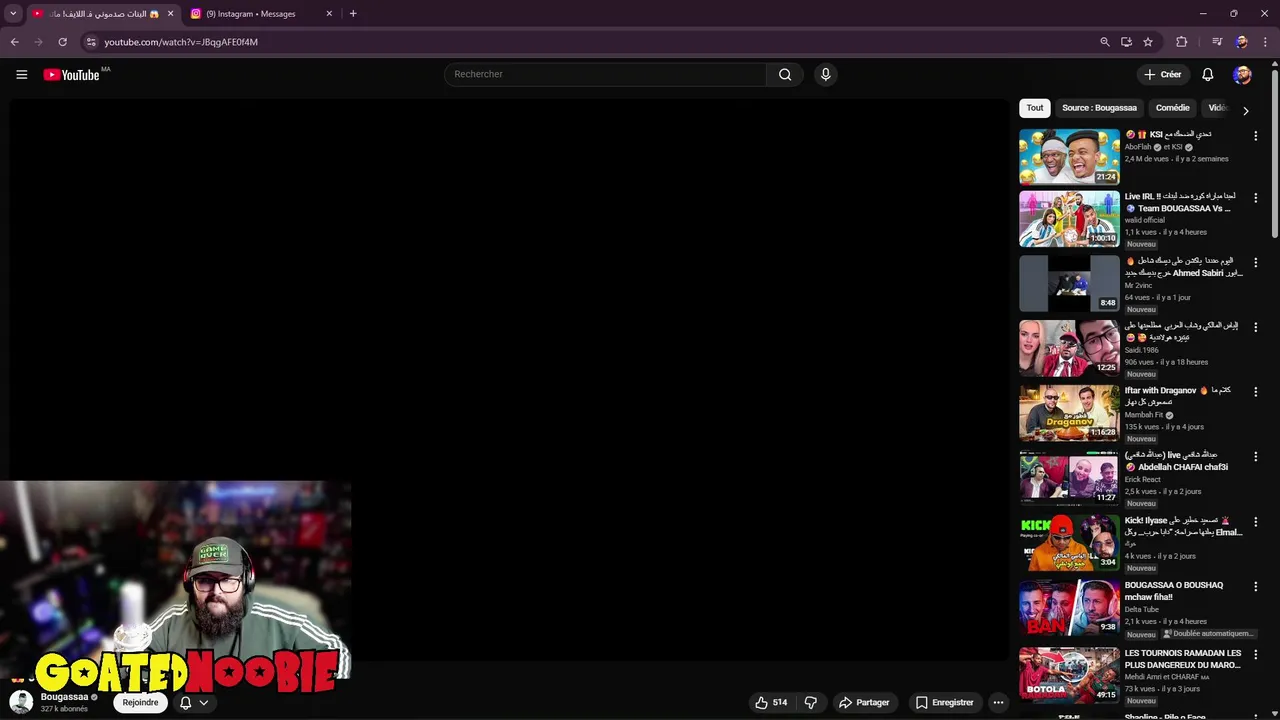Screen dimensions: 1280x720
Task: Open options menu for Live IRL video
Action: point(1255,198)
